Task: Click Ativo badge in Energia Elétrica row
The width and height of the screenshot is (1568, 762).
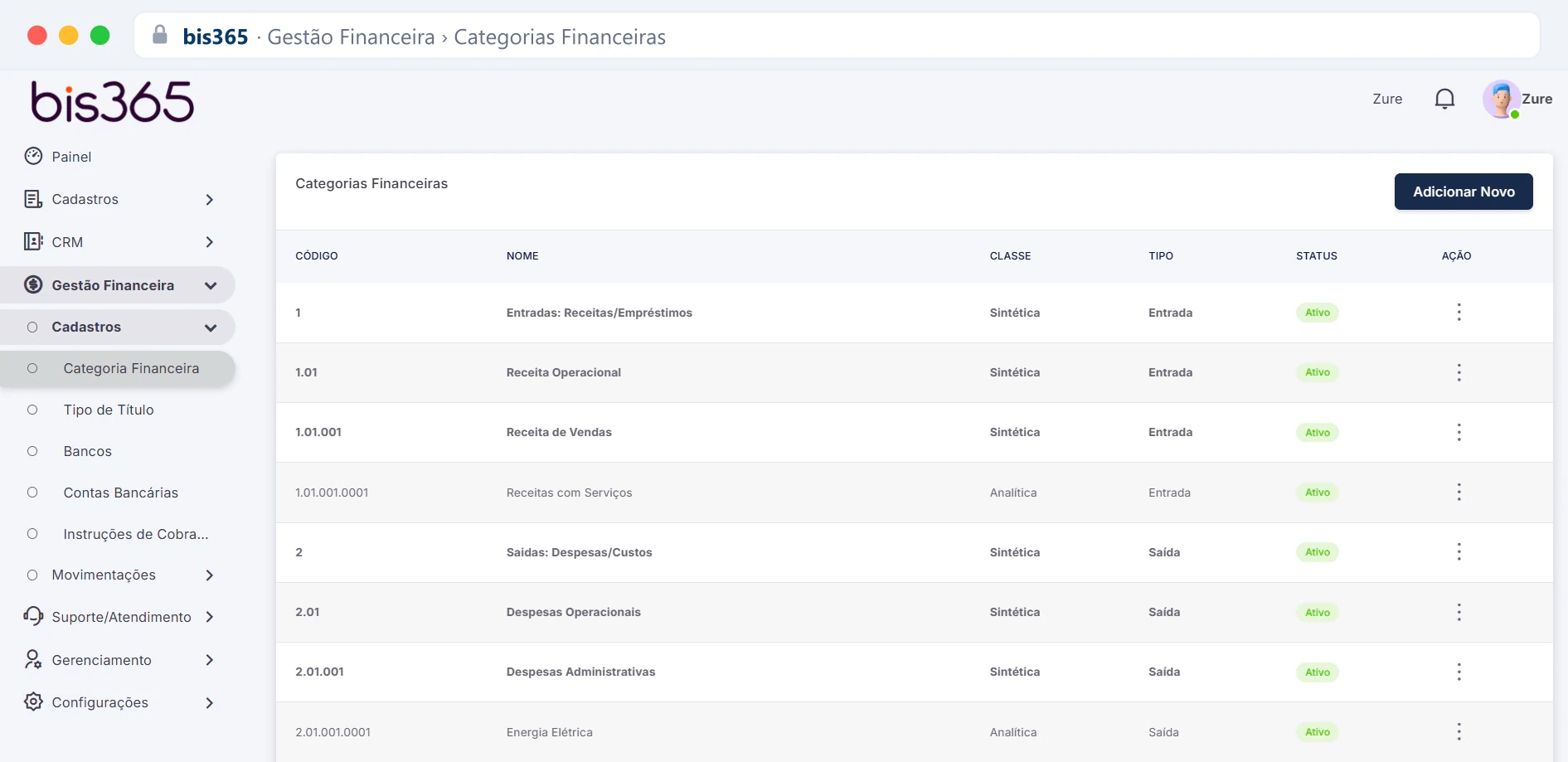Action: point(1318,732)
